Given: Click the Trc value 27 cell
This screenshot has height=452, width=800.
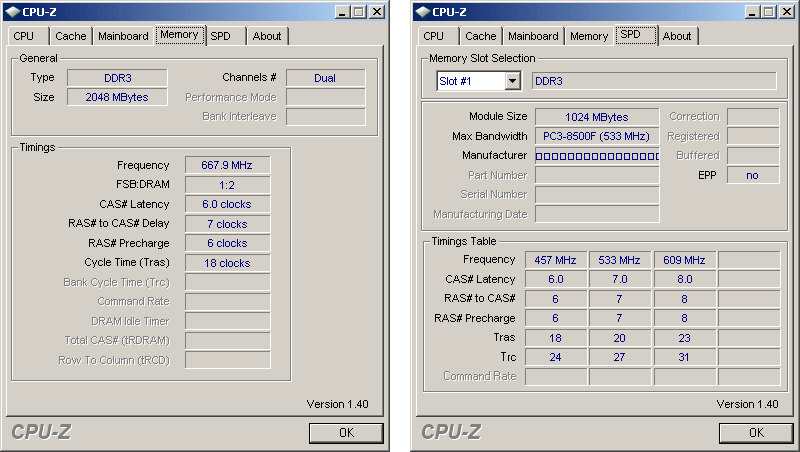Looking at the screenshot, I should pyautogui.click(x=620, y=358).
